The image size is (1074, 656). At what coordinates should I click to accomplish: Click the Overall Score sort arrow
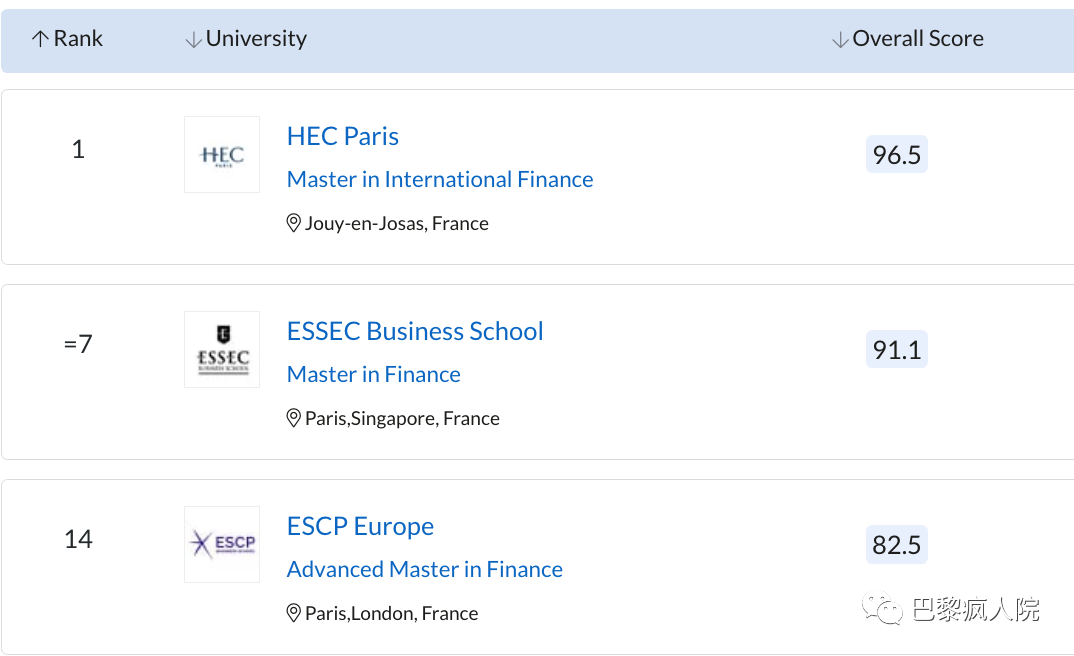point(840,40)
